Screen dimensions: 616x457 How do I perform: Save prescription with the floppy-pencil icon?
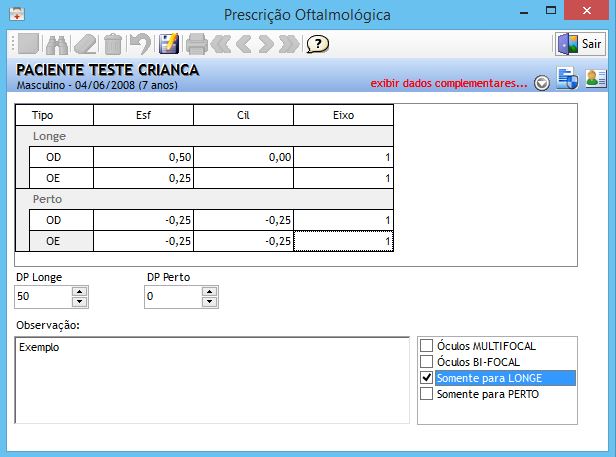[169, 44]
